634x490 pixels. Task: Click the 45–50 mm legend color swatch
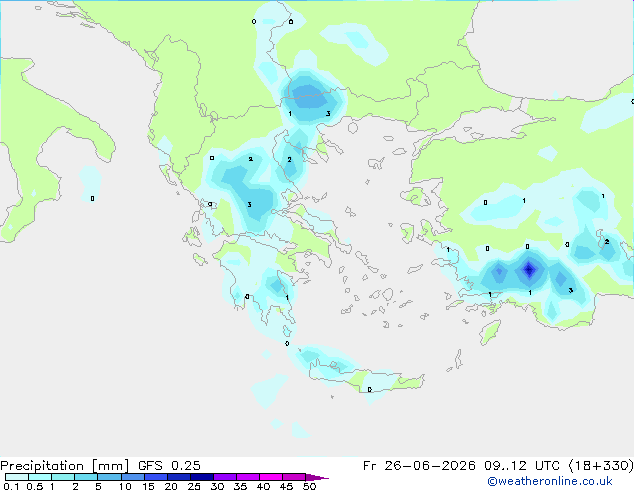(294, 477)
